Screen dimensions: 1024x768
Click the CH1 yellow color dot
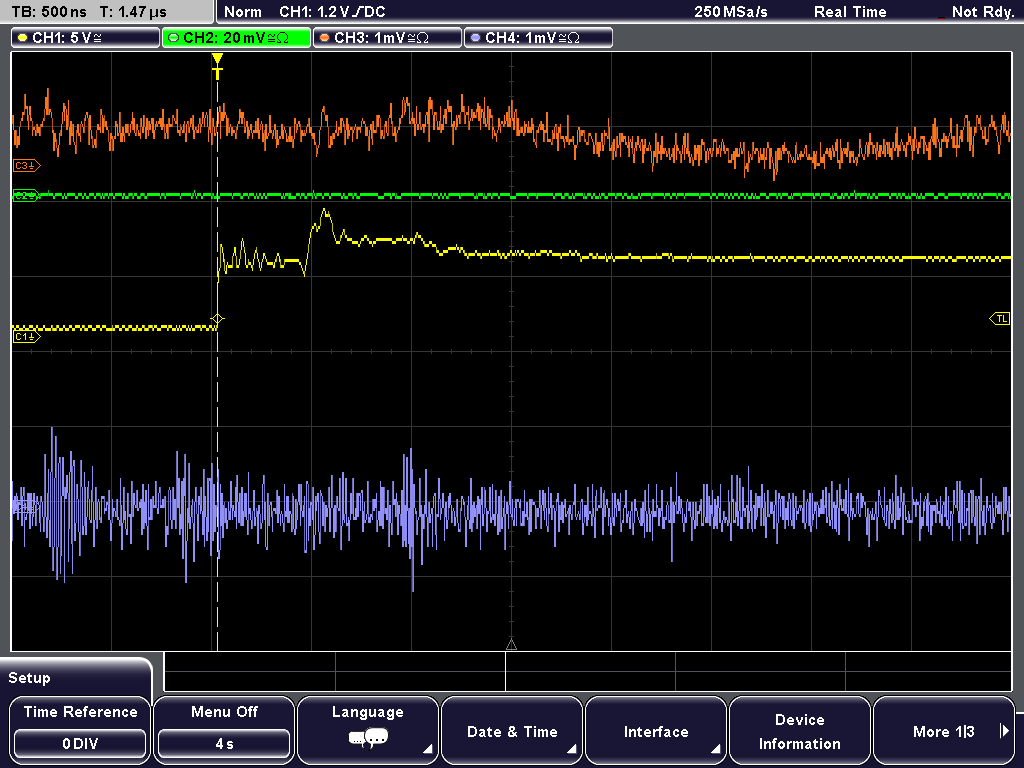pyautogui.click(x=23, y=38)
